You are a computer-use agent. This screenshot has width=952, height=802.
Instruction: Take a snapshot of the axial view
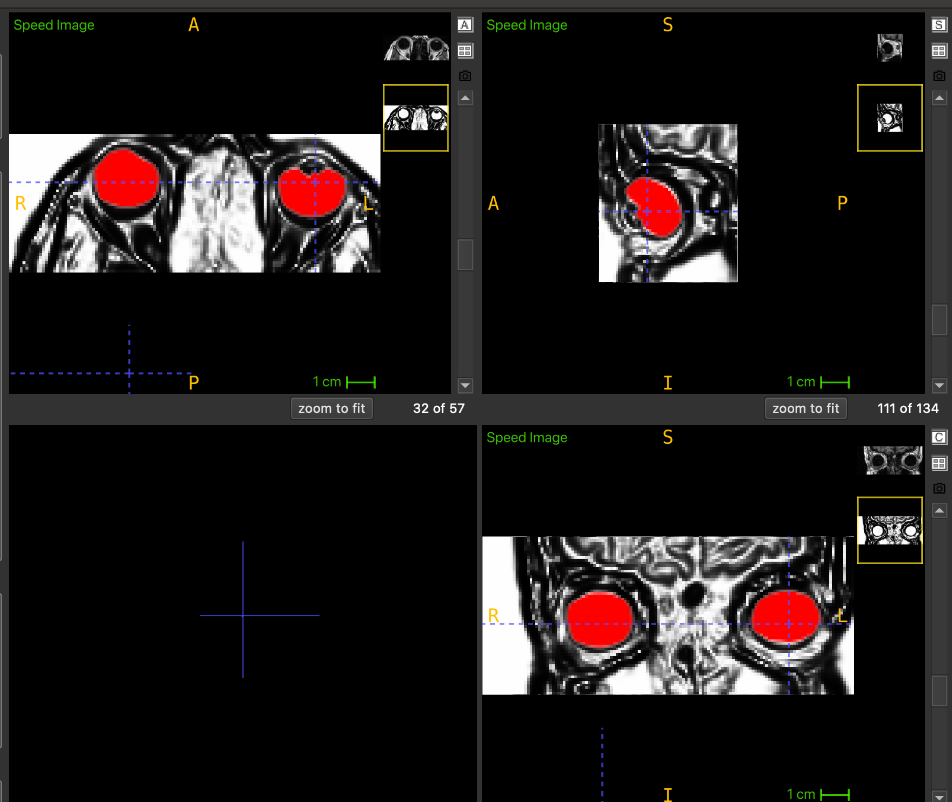(x=465, y=76)
